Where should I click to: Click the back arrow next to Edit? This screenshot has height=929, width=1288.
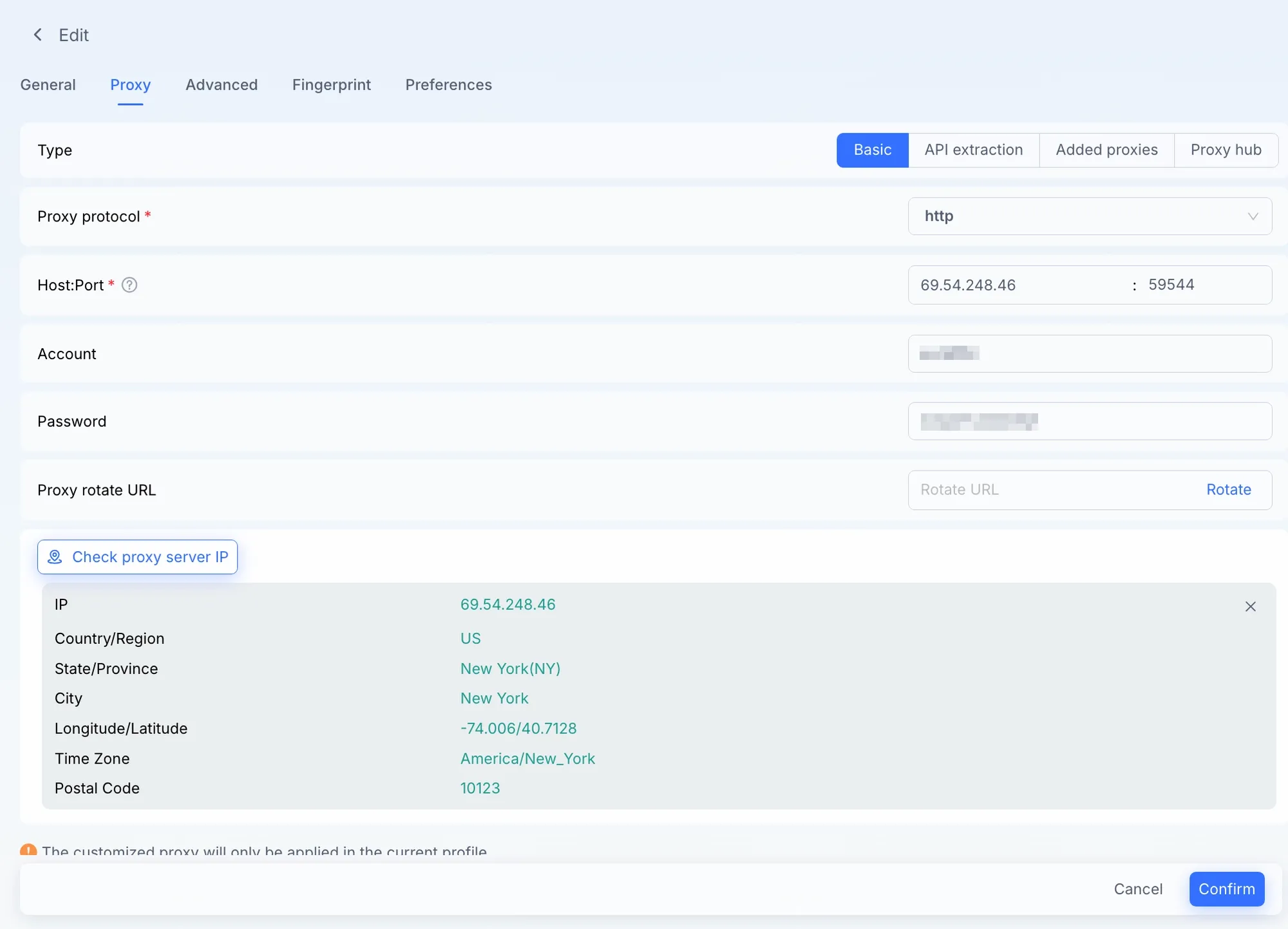pos(38,35)
